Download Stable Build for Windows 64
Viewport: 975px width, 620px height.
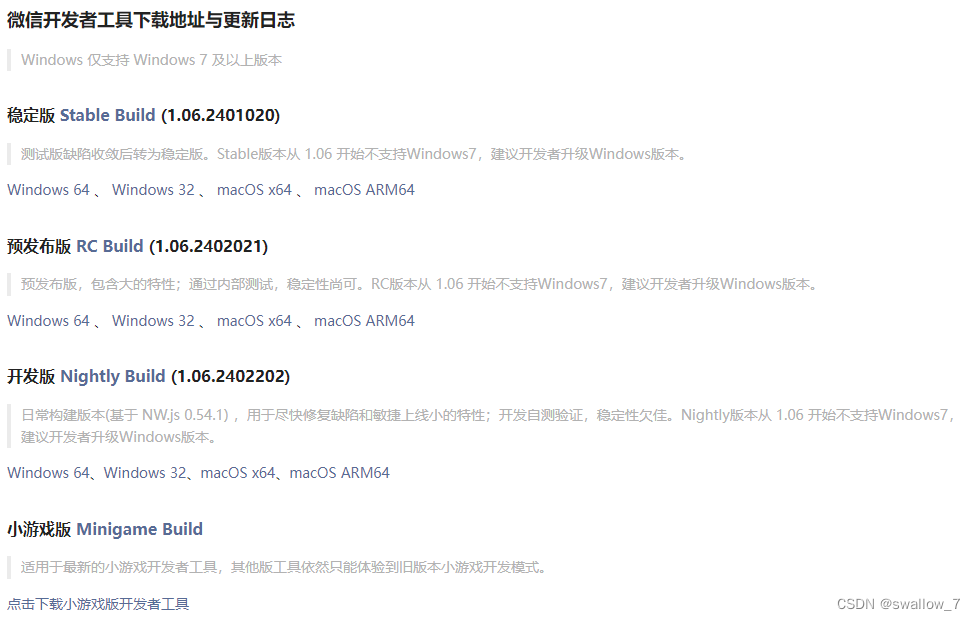click(x=49, y=190)
